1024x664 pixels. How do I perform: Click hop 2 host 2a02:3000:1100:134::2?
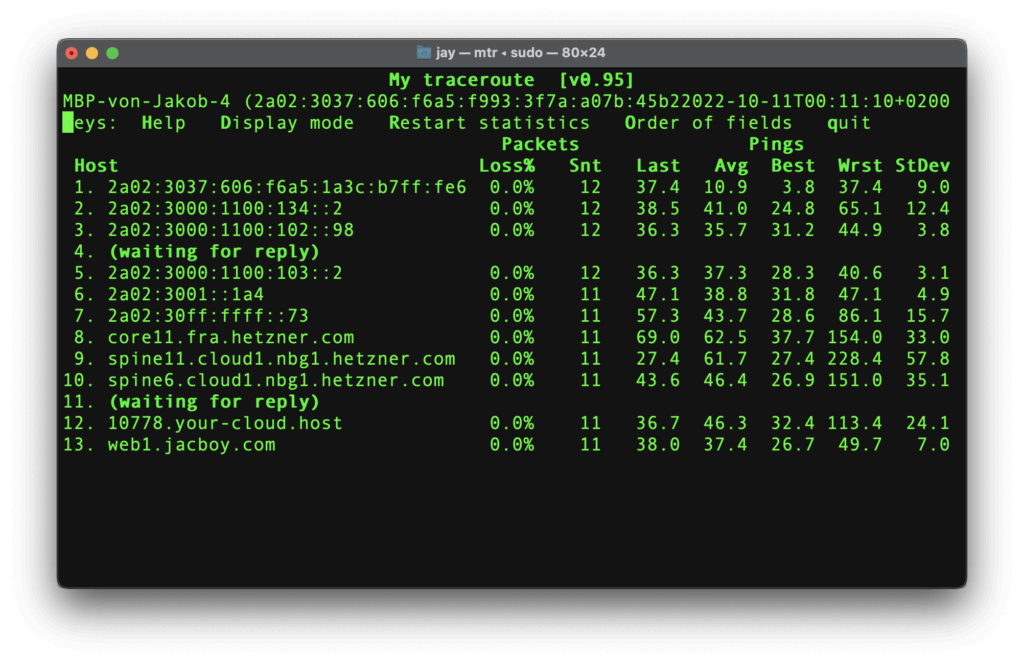coord(225,209)
